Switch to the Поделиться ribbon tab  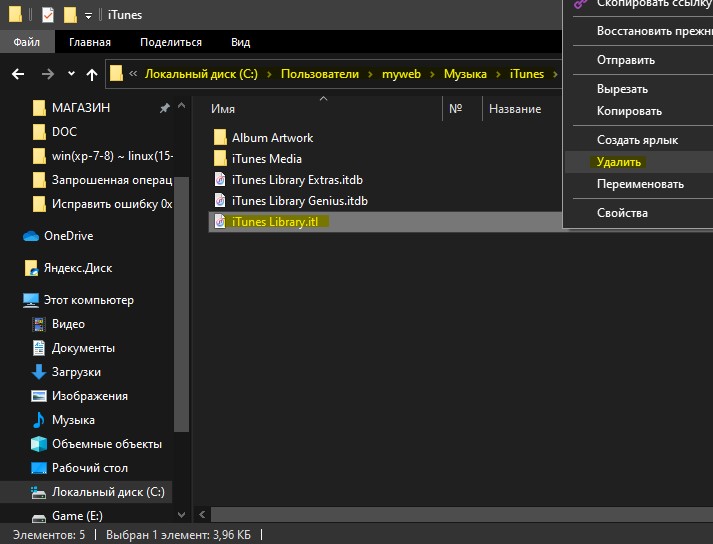pos(171,42)
